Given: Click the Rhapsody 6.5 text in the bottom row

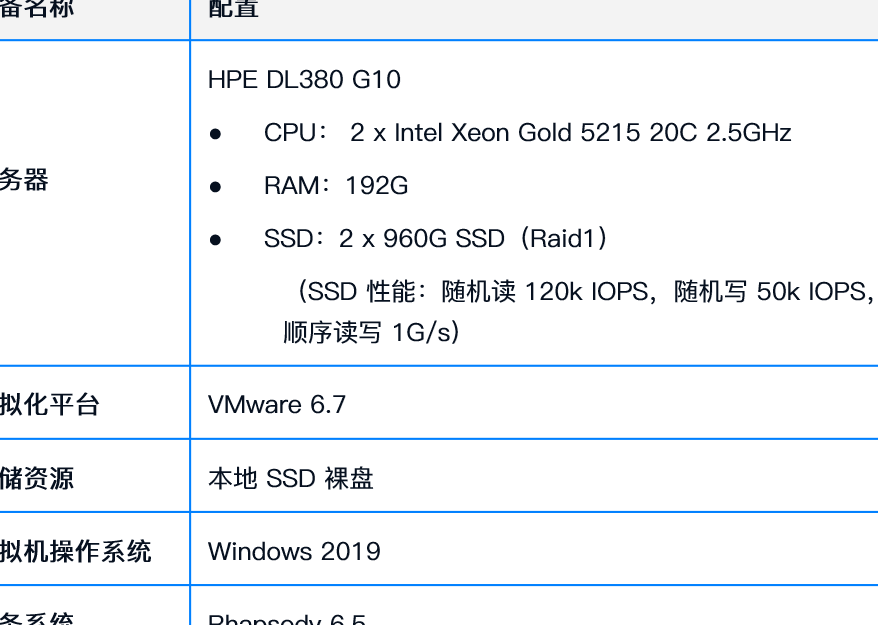Looking at the screenshot, I should pyautogui.click(x=287, y=620).
